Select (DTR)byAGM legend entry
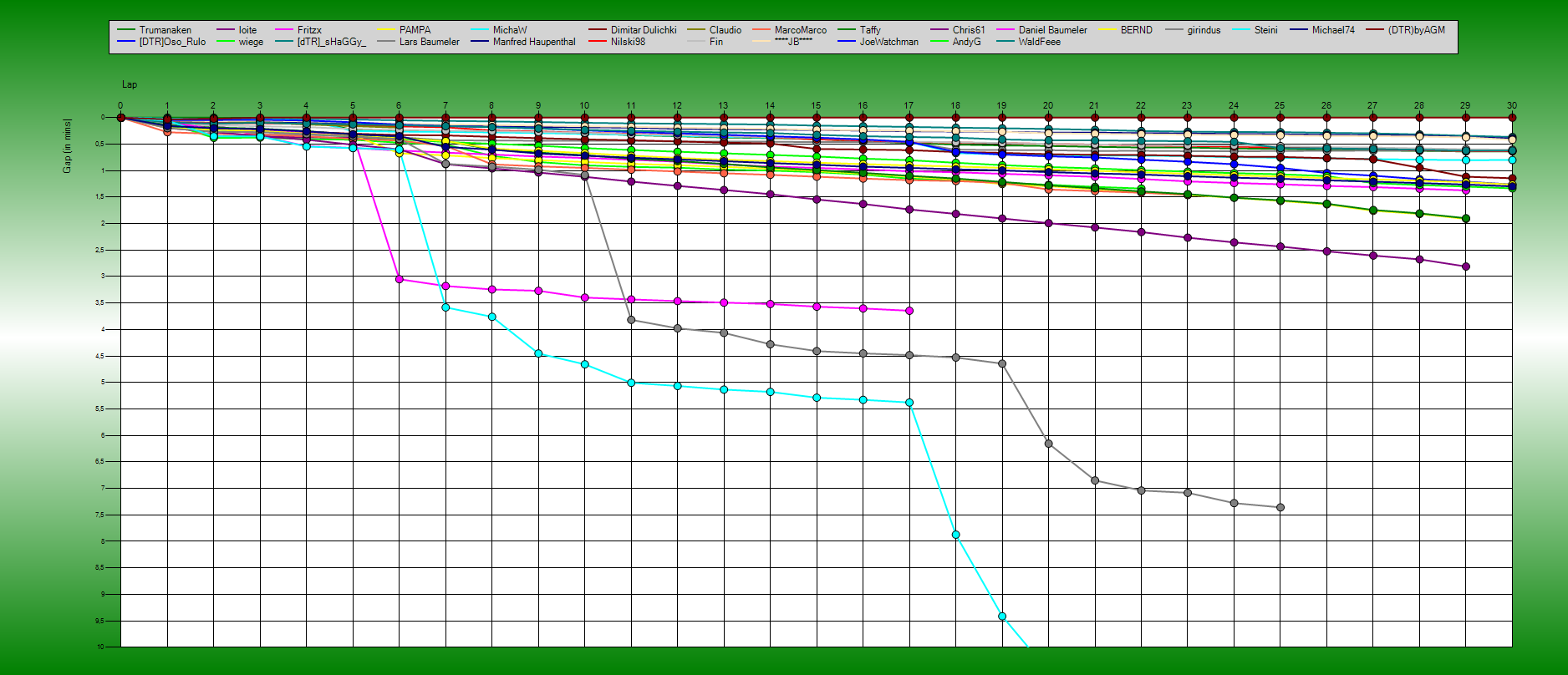 (x=1406, y=30)
